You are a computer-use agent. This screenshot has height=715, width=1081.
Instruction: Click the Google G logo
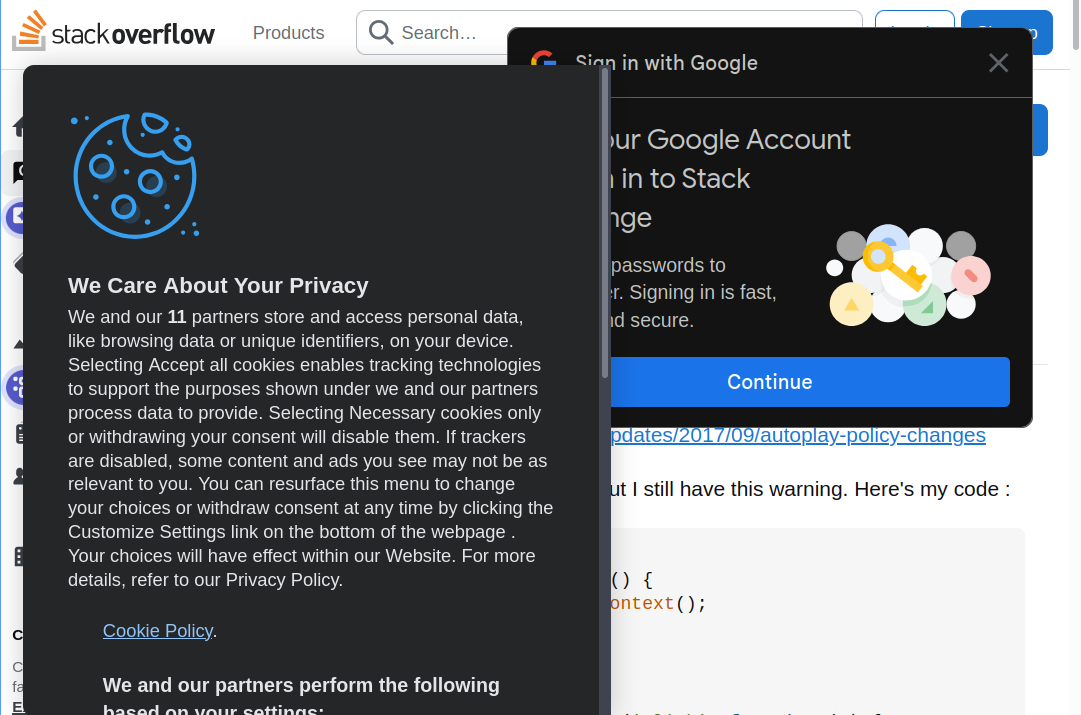pos(543,63)
